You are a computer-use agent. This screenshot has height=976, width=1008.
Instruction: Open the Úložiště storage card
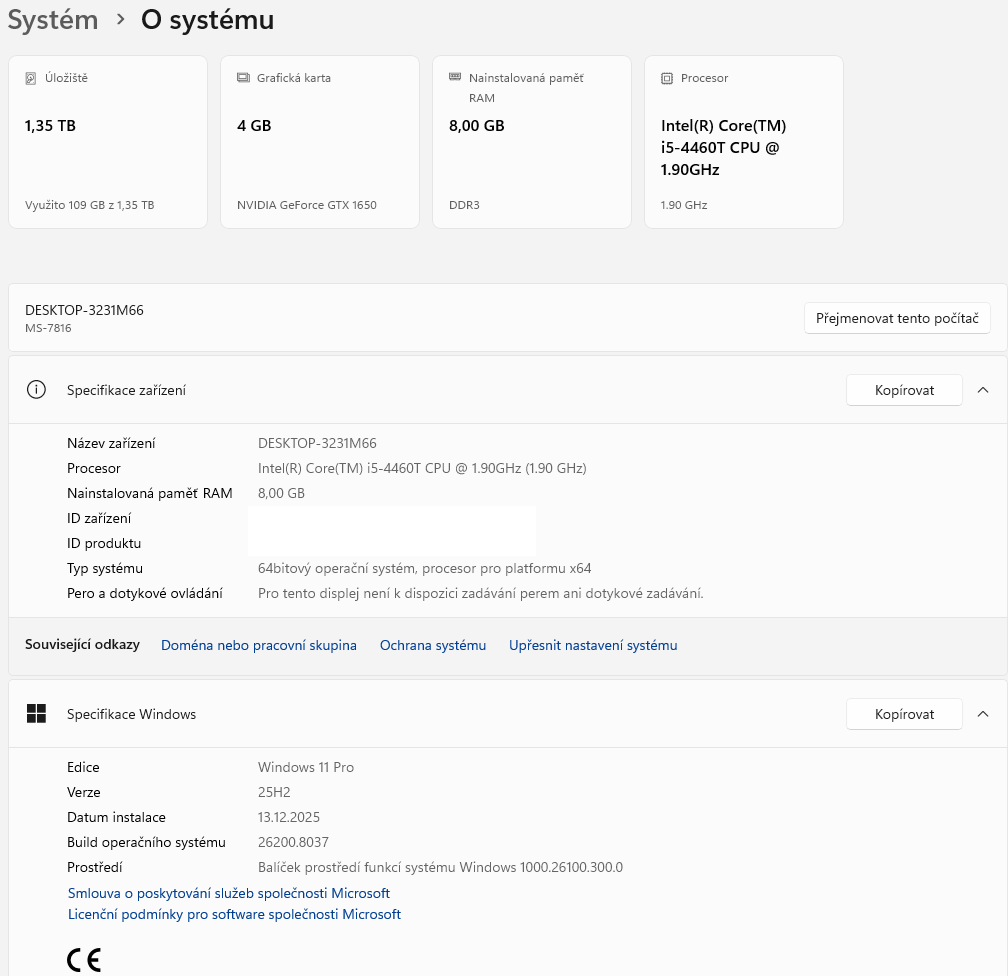(x=108, y=142)
